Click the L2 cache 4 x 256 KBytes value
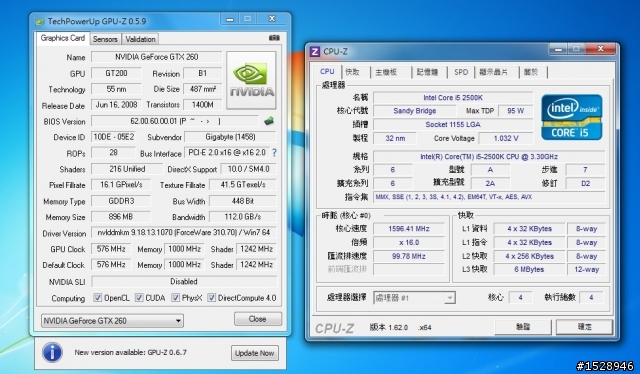This screenshot has width=640, height=374. [529, 256]
